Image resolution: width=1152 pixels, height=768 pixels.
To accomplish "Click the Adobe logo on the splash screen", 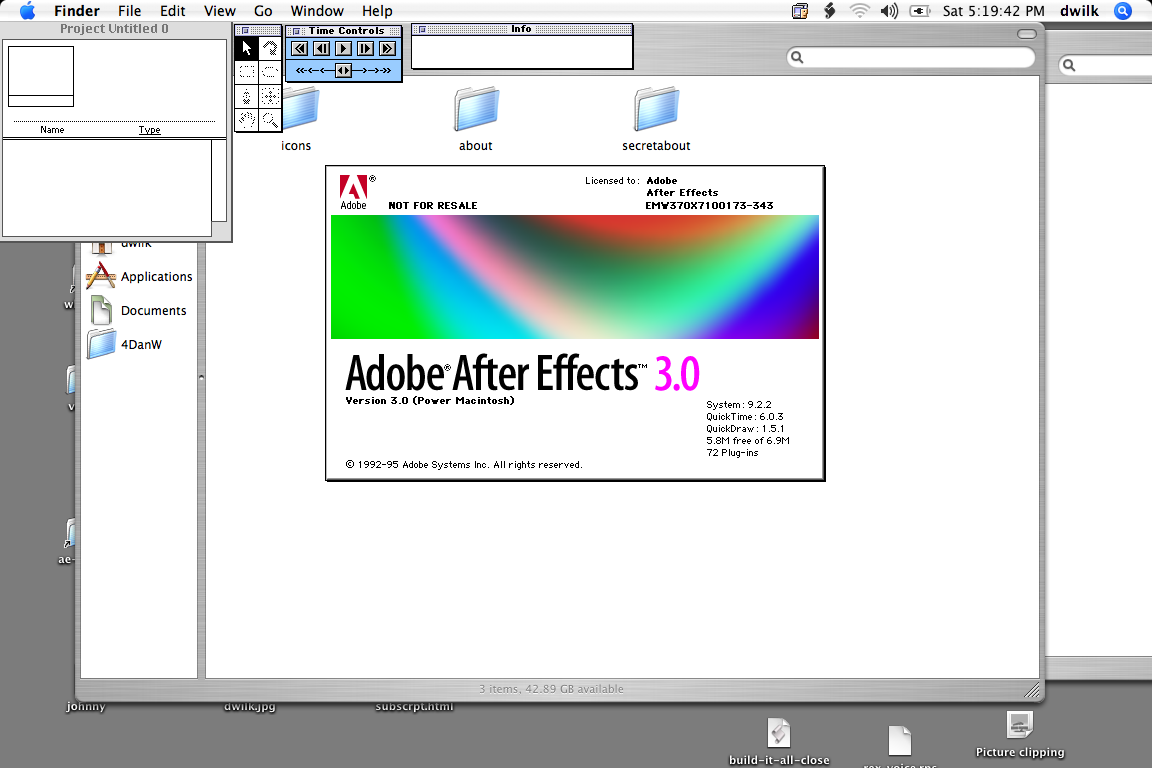I will pyautogui.click(x=353, y=193).
